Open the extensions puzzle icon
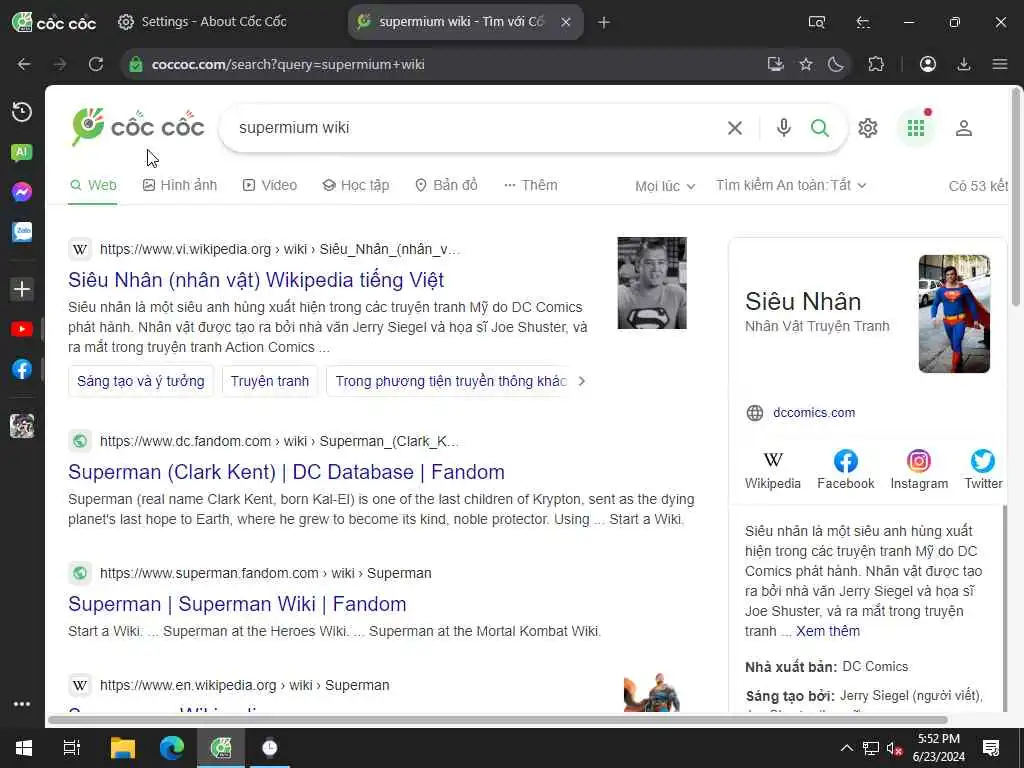The width and height of the screenshot is (1024, 768). [876, 64]
